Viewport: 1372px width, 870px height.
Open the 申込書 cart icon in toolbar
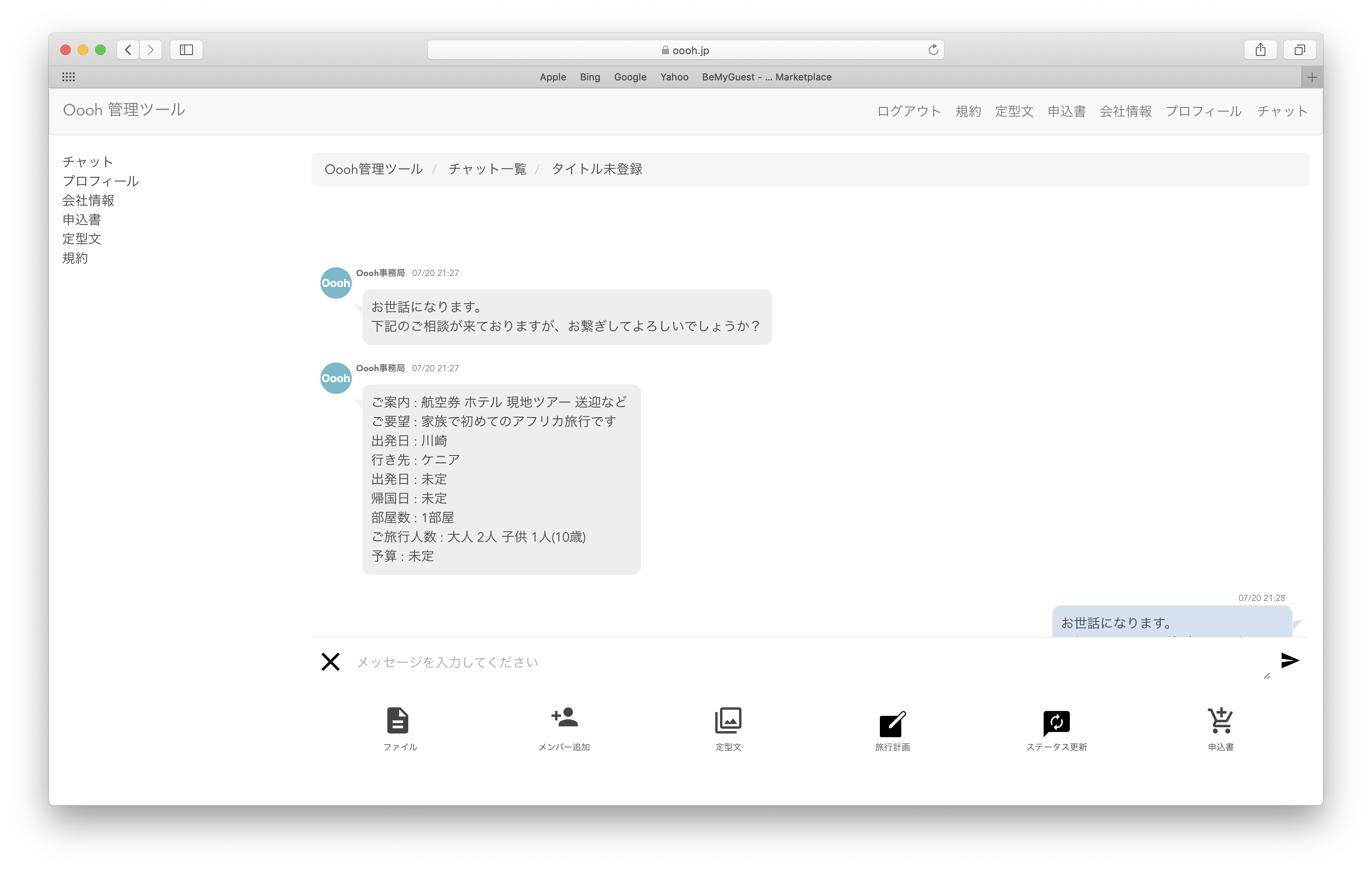click(1220, 720)
